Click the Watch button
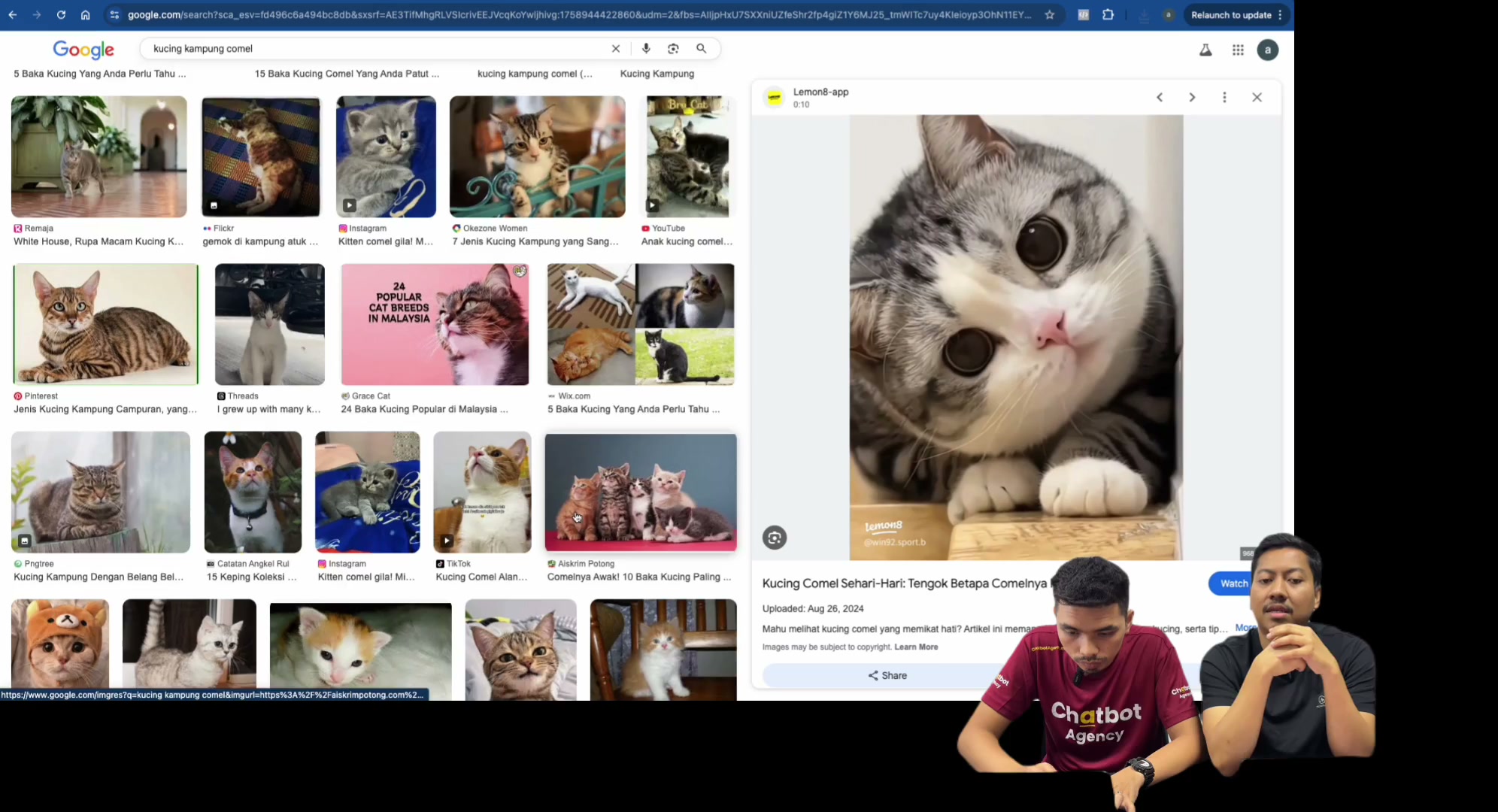This screenshot has width=1498, height=812. point(1231,583)
